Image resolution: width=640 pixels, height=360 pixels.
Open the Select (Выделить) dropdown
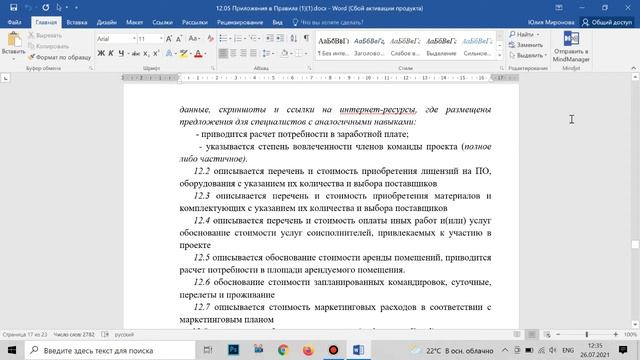click(x=527, y=55)
